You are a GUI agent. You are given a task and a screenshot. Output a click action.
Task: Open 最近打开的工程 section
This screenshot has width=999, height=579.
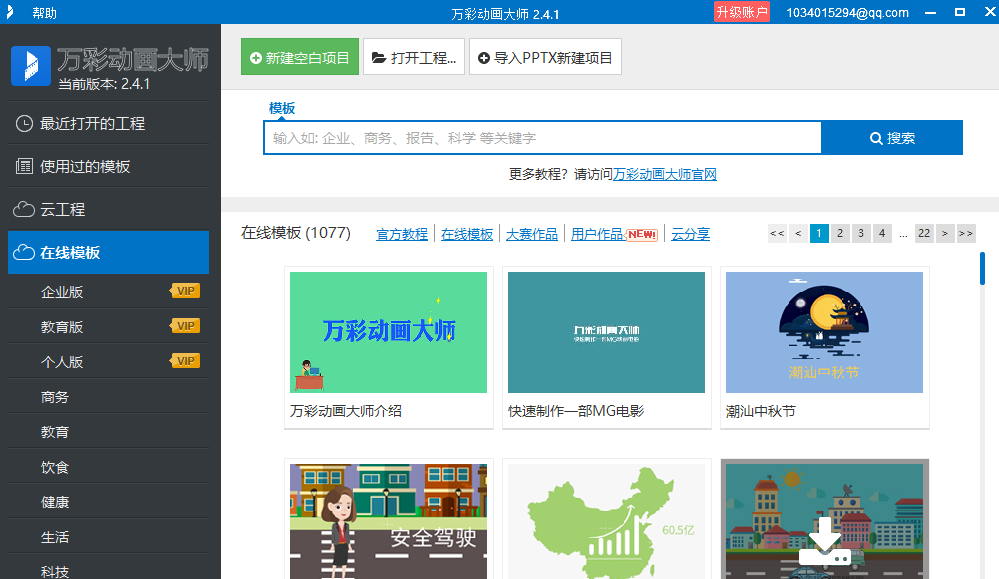tap(108, 124)
